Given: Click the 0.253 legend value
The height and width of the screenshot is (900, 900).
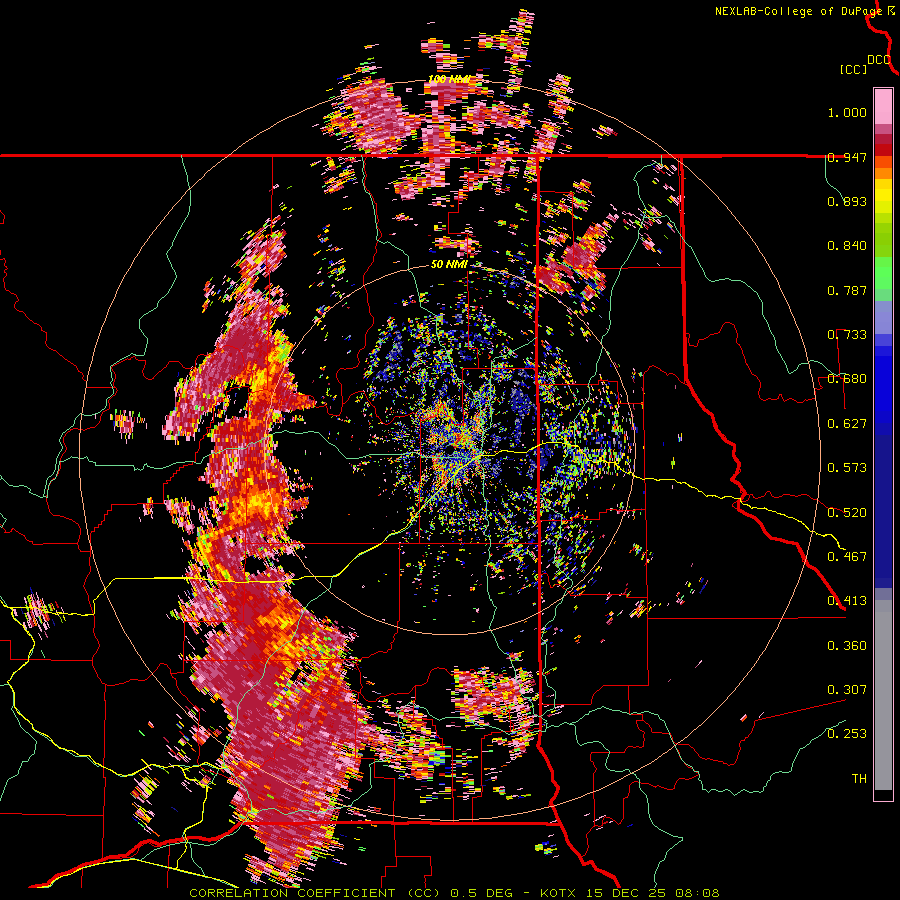Looking at the screenshot, I should pyautogui.click(x=847, y=734).
